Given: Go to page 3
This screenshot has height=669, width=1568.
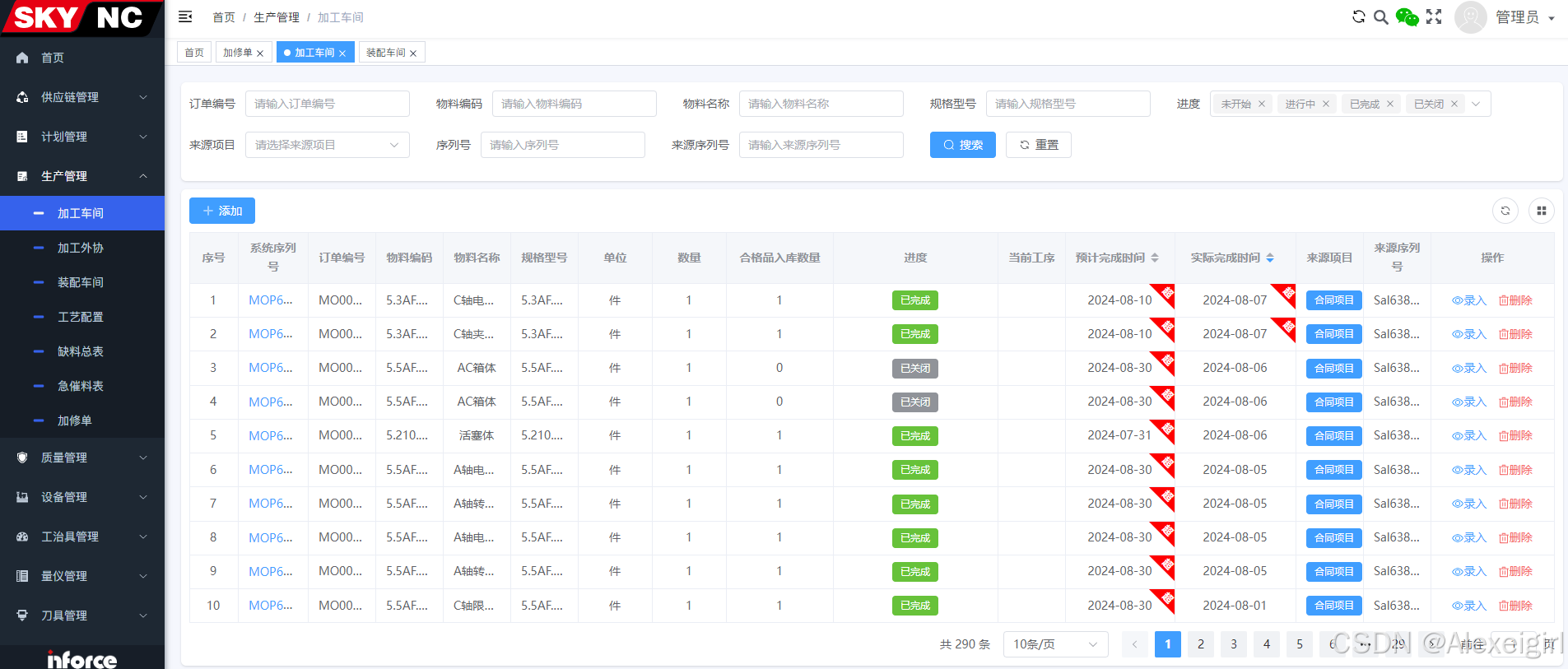Looking at the screenshot, I should (1234, 644).
